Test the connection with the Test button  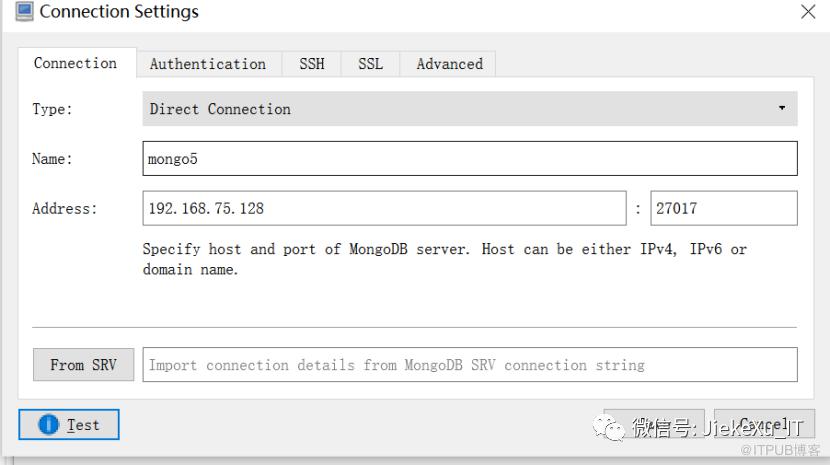pos(69,425)
